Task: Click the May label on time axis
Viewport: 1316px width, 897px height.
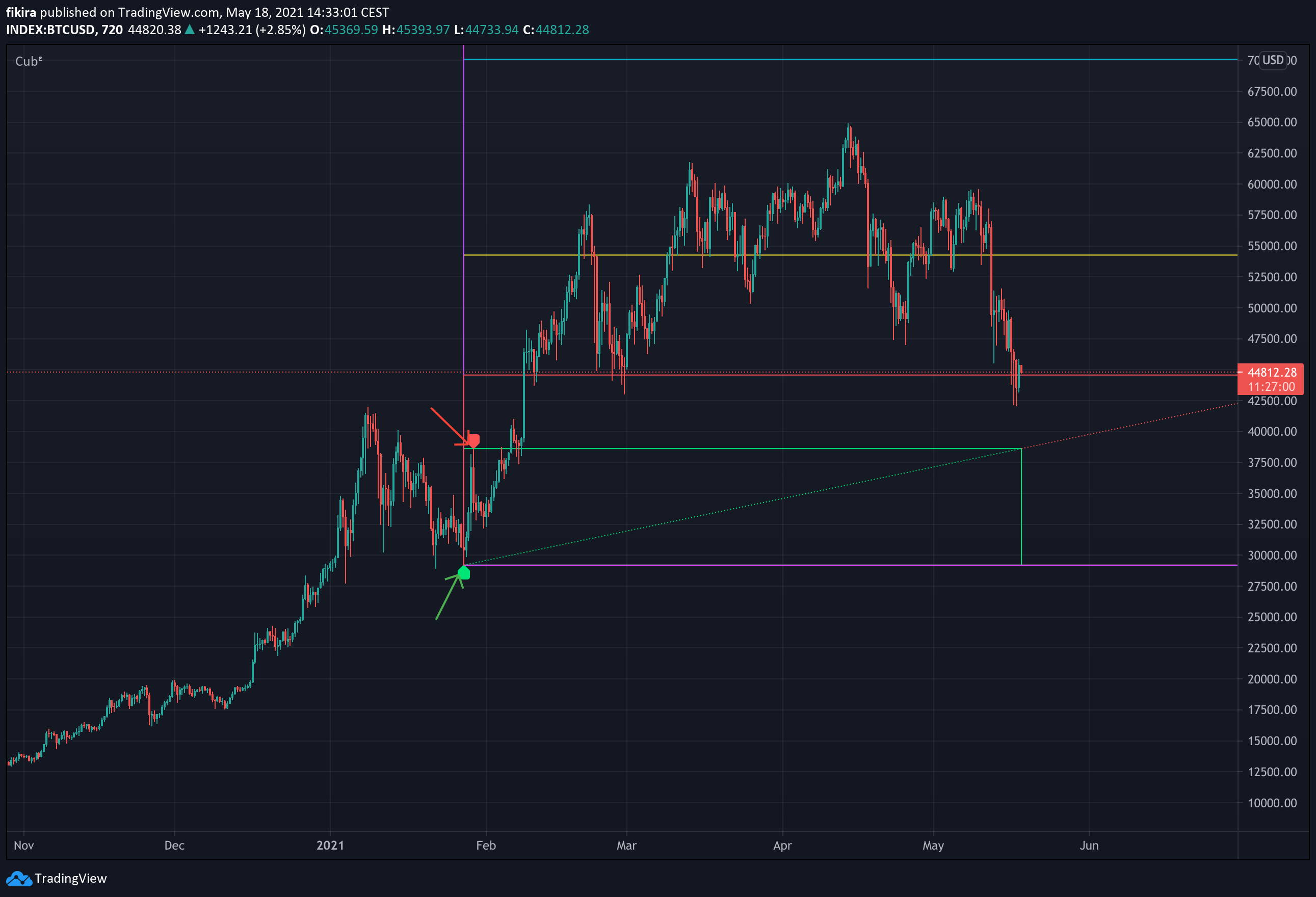Action: pos(933,846)
